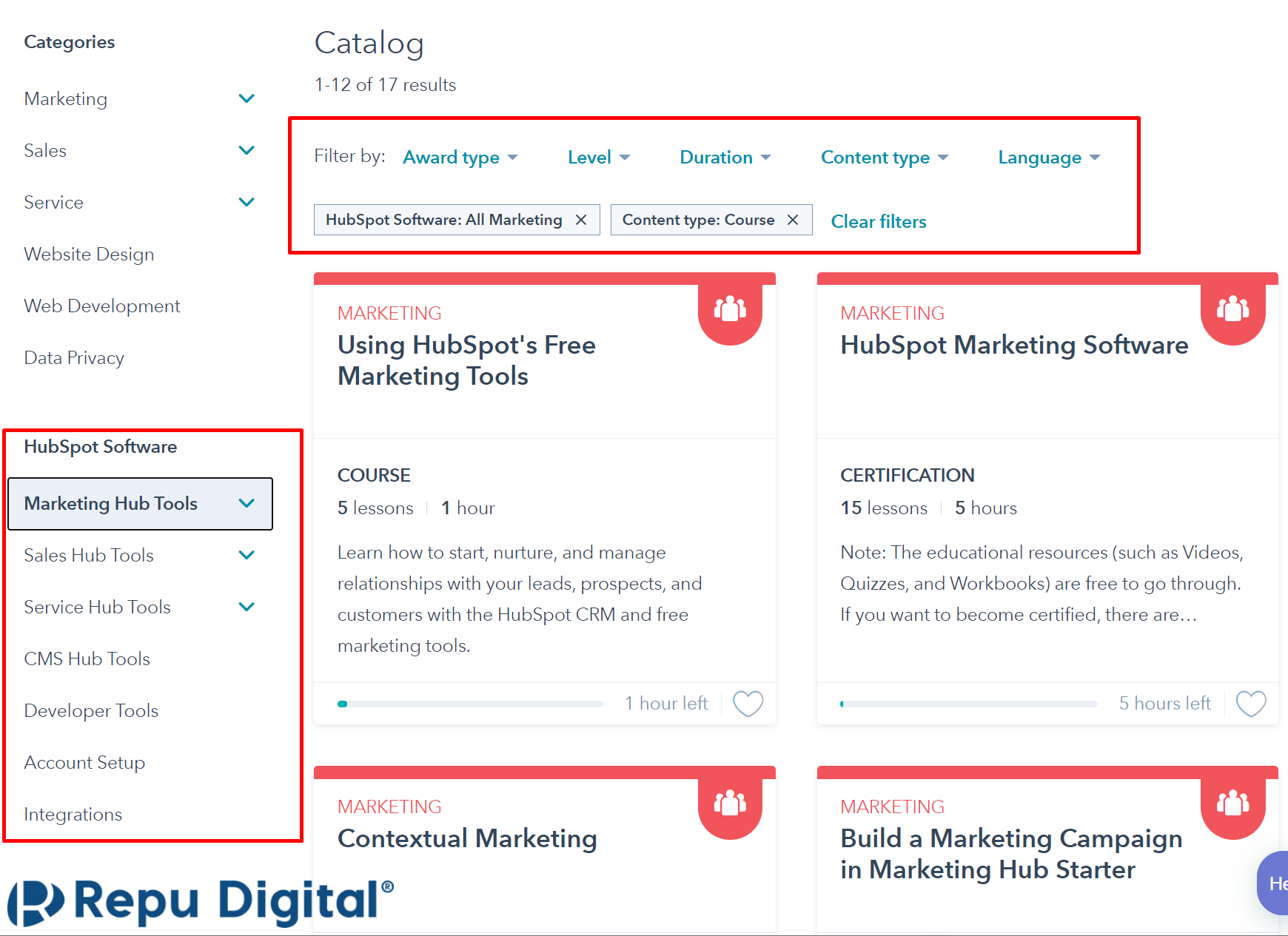This screenshot has width=1288, height=936.
Task: Open the Level filter dropdown
Action: tap(599, 158)
